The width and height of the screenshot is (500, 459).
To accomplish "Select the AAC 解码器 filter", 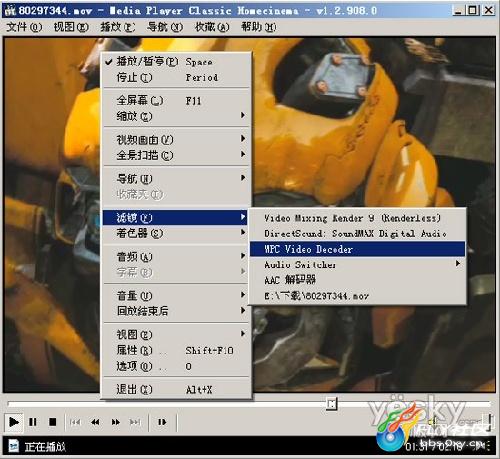I will point(357,280).
